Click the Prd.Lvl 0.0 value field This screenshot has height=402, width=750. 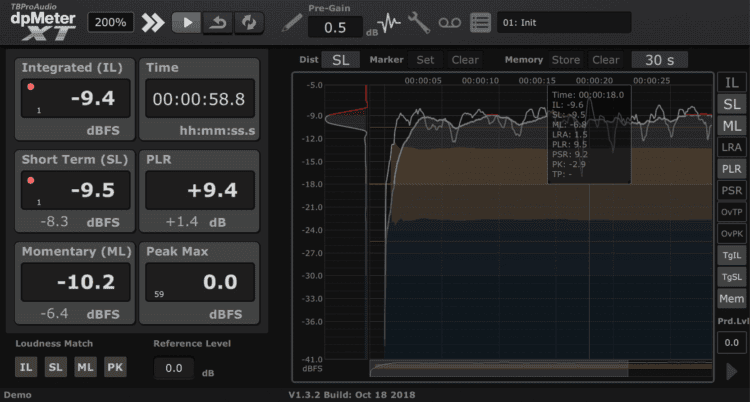point(732,343)
